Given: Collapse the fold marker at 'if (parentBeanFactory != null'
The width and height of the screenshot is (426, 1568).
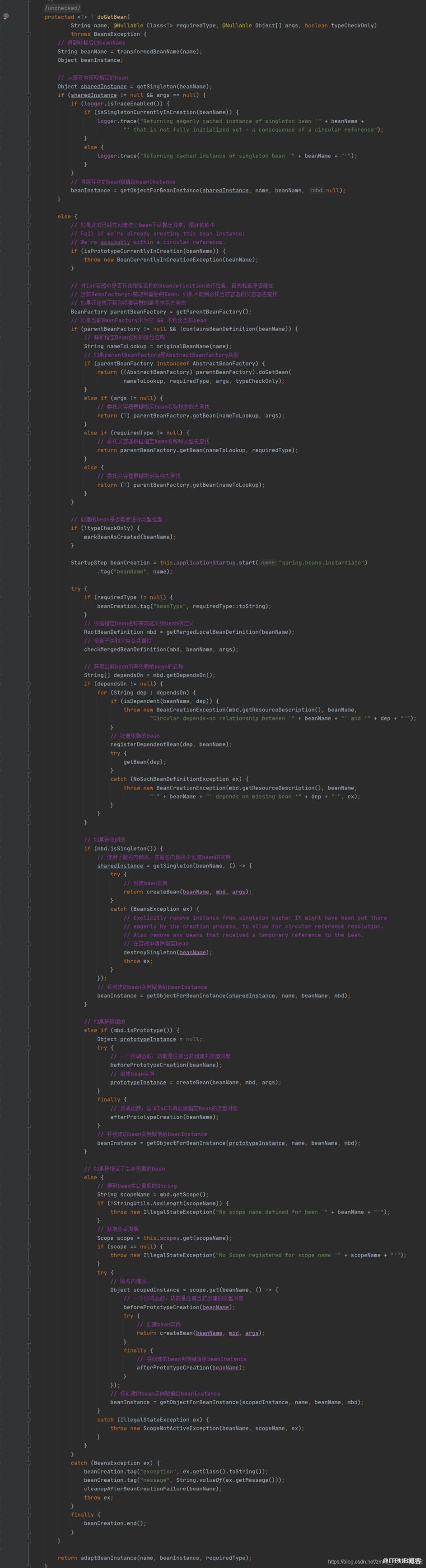Looking at the screenshot, I should click(x=28, y=329).
